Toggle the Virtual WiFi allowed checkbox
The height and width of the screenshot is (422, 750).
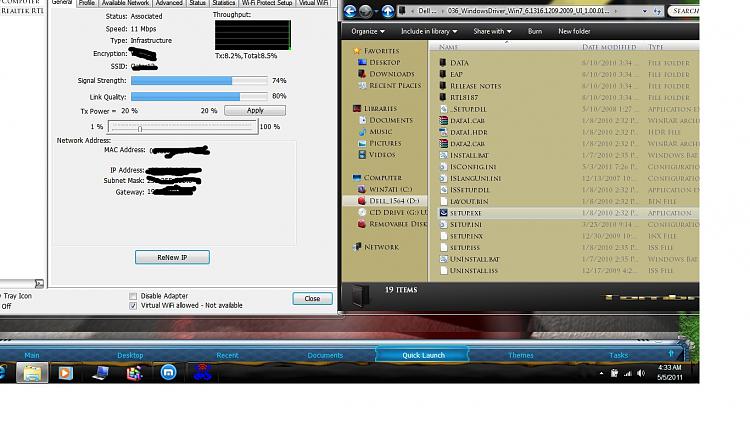pos(133,306)
